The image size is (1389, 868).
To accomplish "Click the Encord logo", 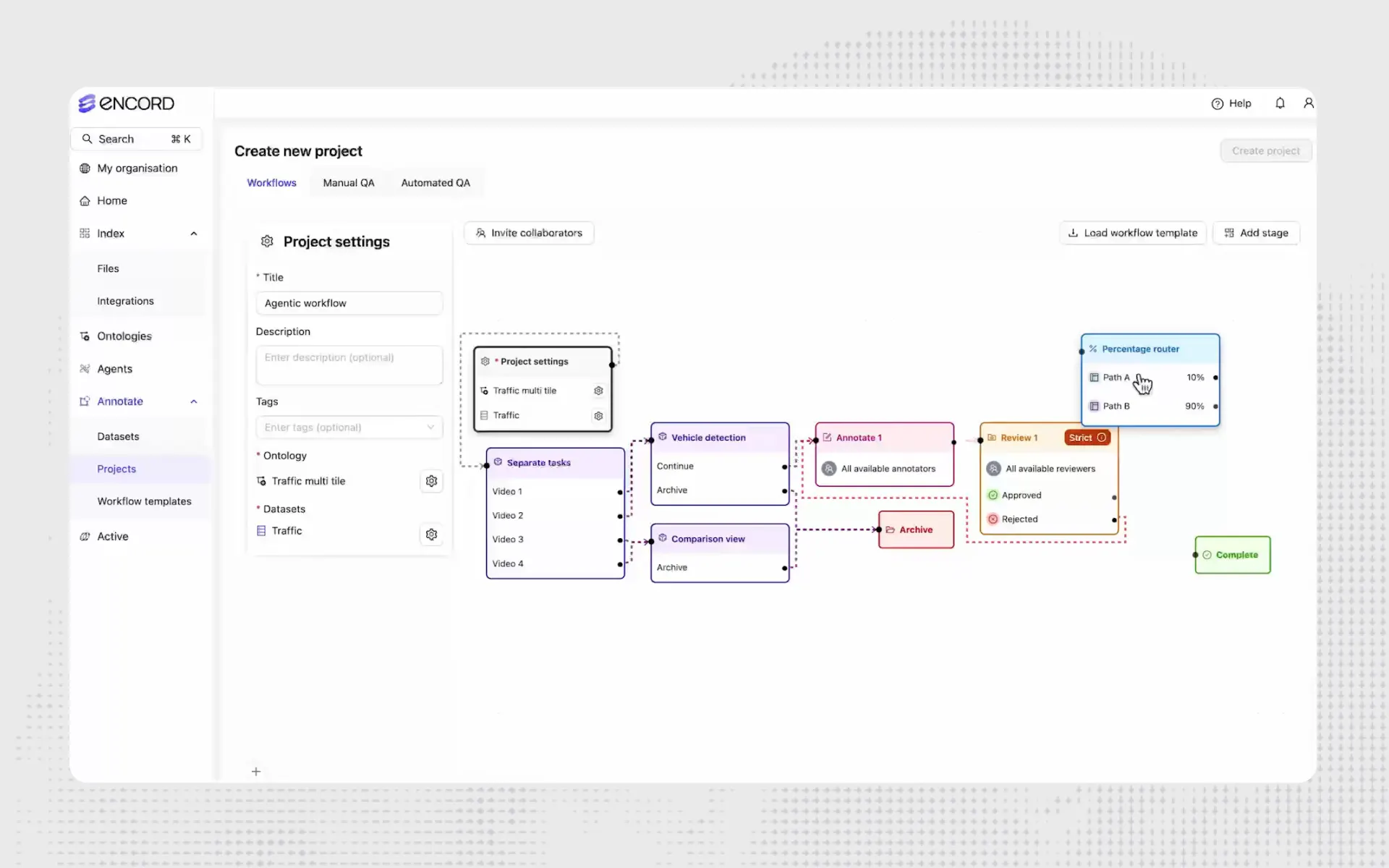I will [x=127, y=103].
